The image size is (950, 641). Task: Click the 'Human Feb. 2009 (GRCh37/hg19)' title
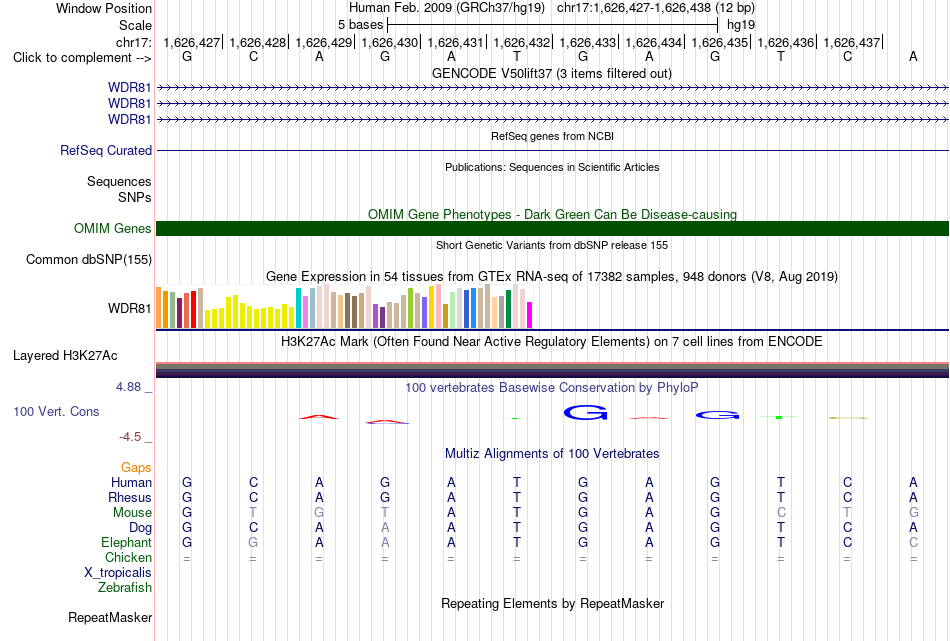point(447,8)
